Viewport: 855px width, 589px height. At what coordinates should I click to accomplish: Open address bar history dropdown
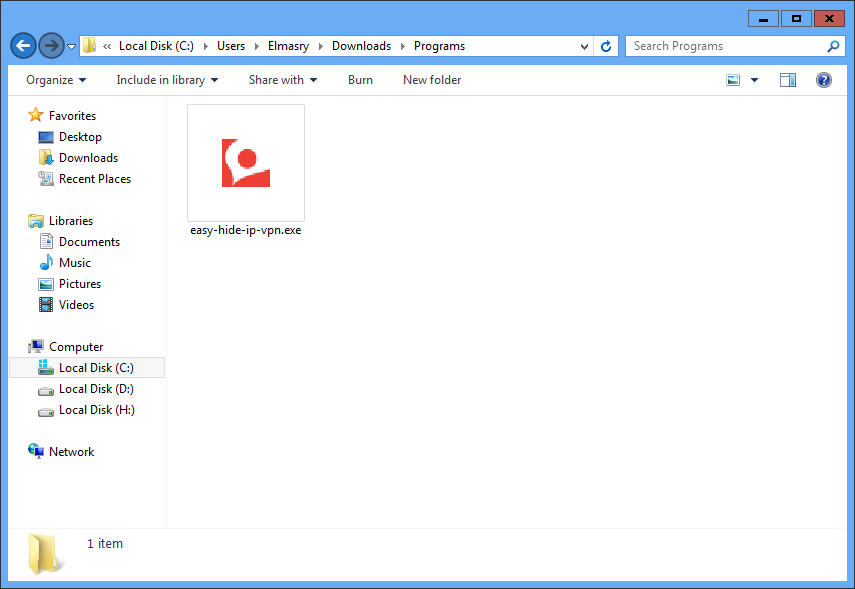click(584, 46)
